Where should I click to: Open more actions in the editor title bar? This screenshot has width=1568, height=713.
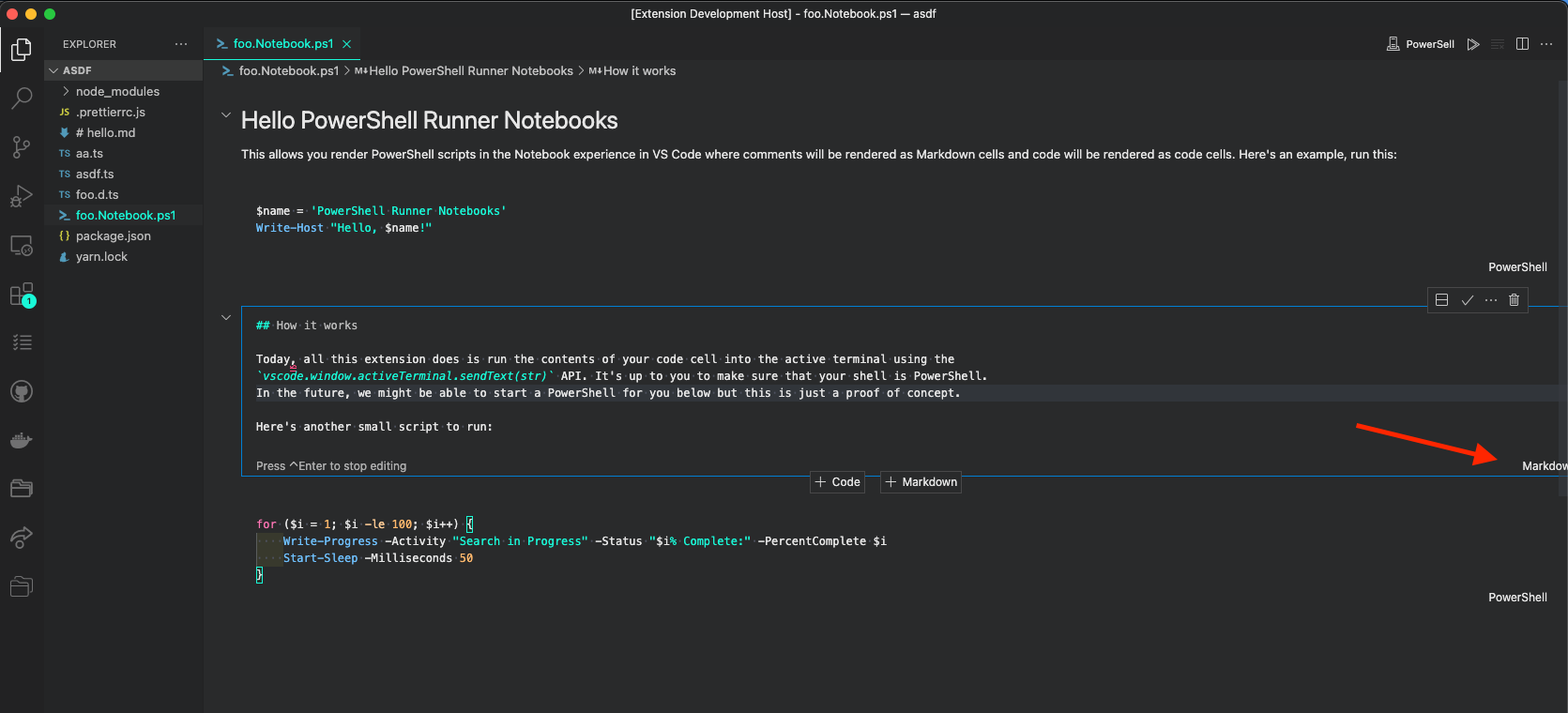tap(1546, 44)
